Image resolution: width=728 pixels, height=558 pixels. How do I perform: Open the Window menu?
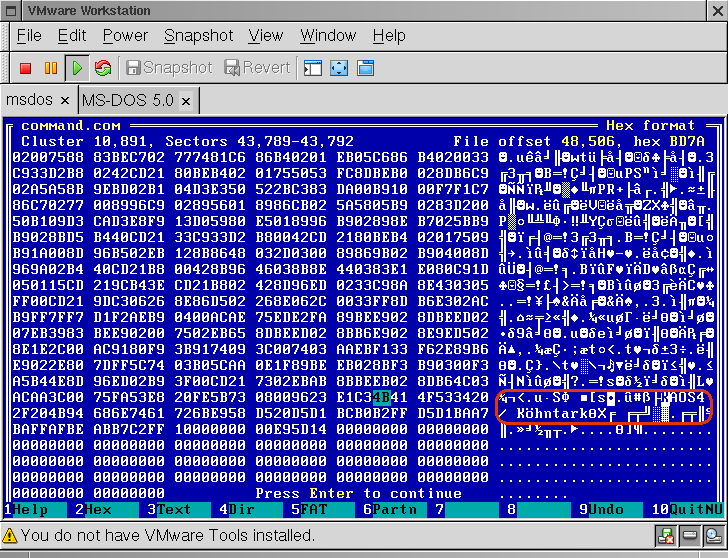[x=328, y=36]
